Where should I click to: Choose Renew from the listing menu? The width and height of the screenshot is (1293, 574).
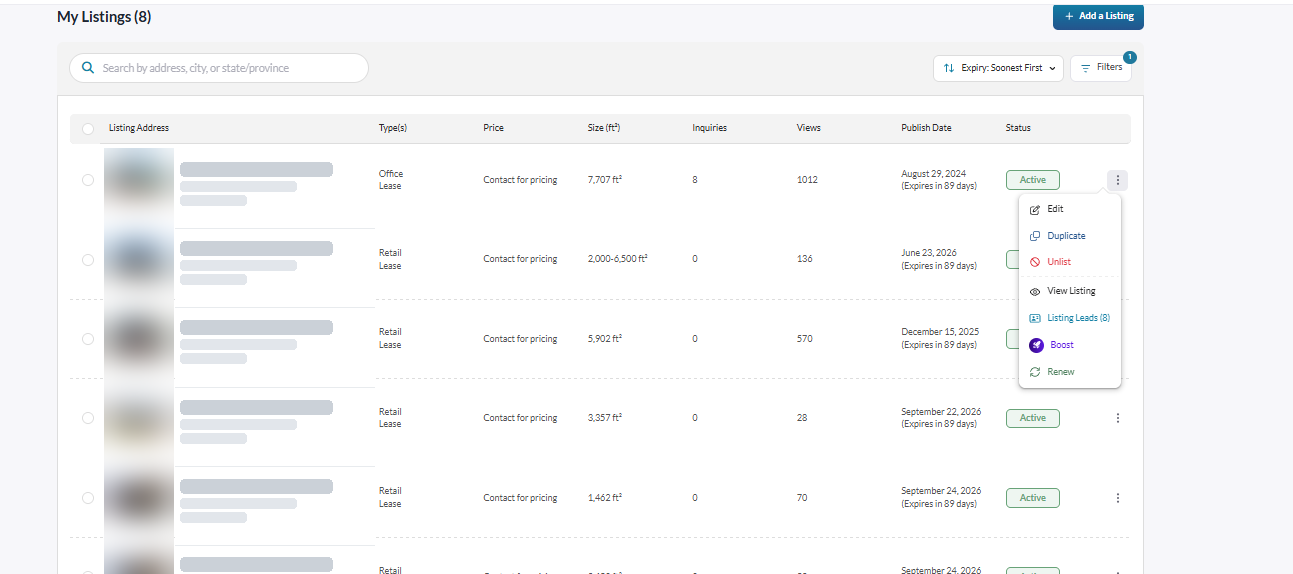pos(1061,372)
